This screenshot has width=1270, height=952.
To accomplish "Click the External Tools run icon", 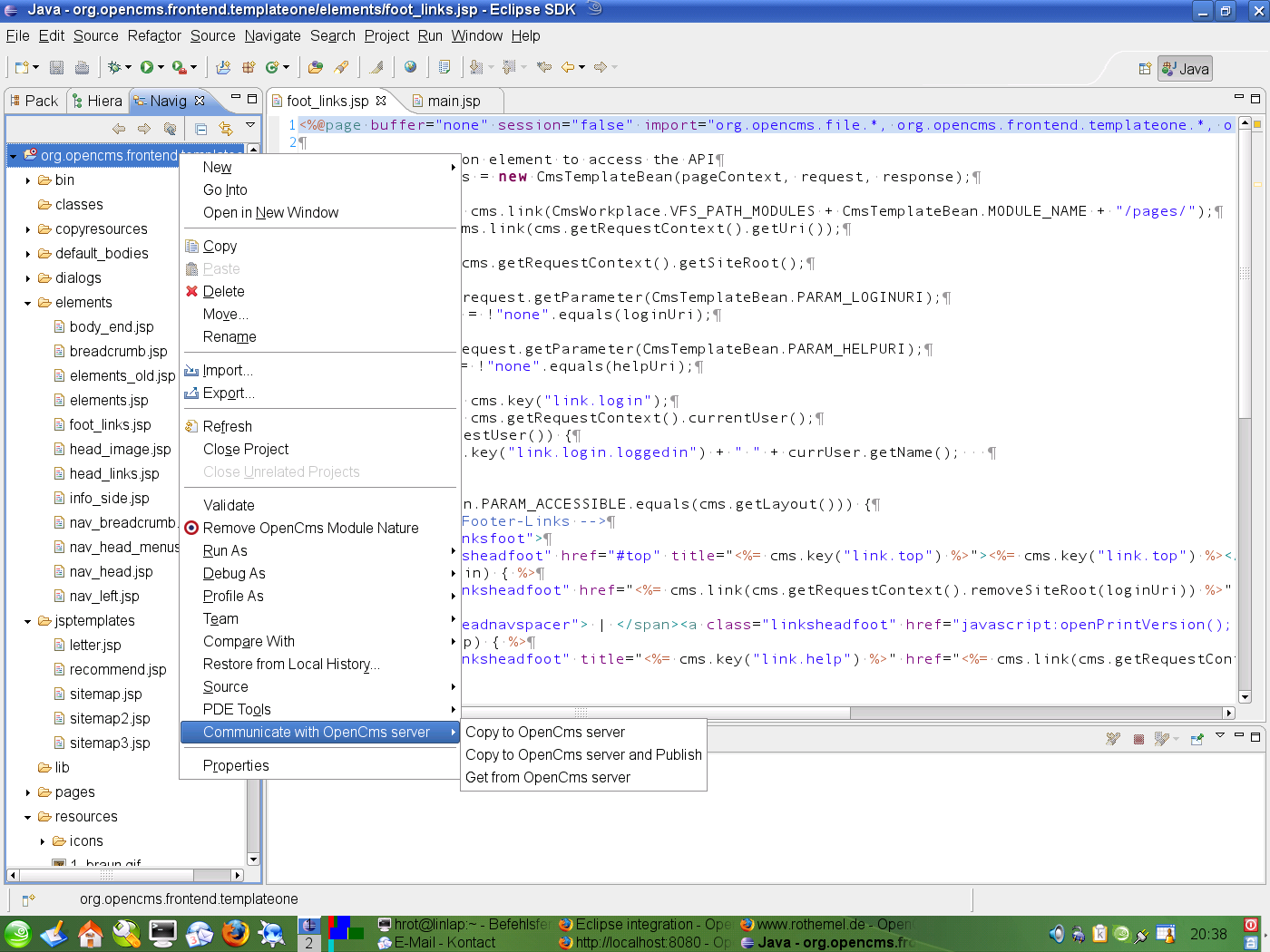I will (x=180, y=67).
